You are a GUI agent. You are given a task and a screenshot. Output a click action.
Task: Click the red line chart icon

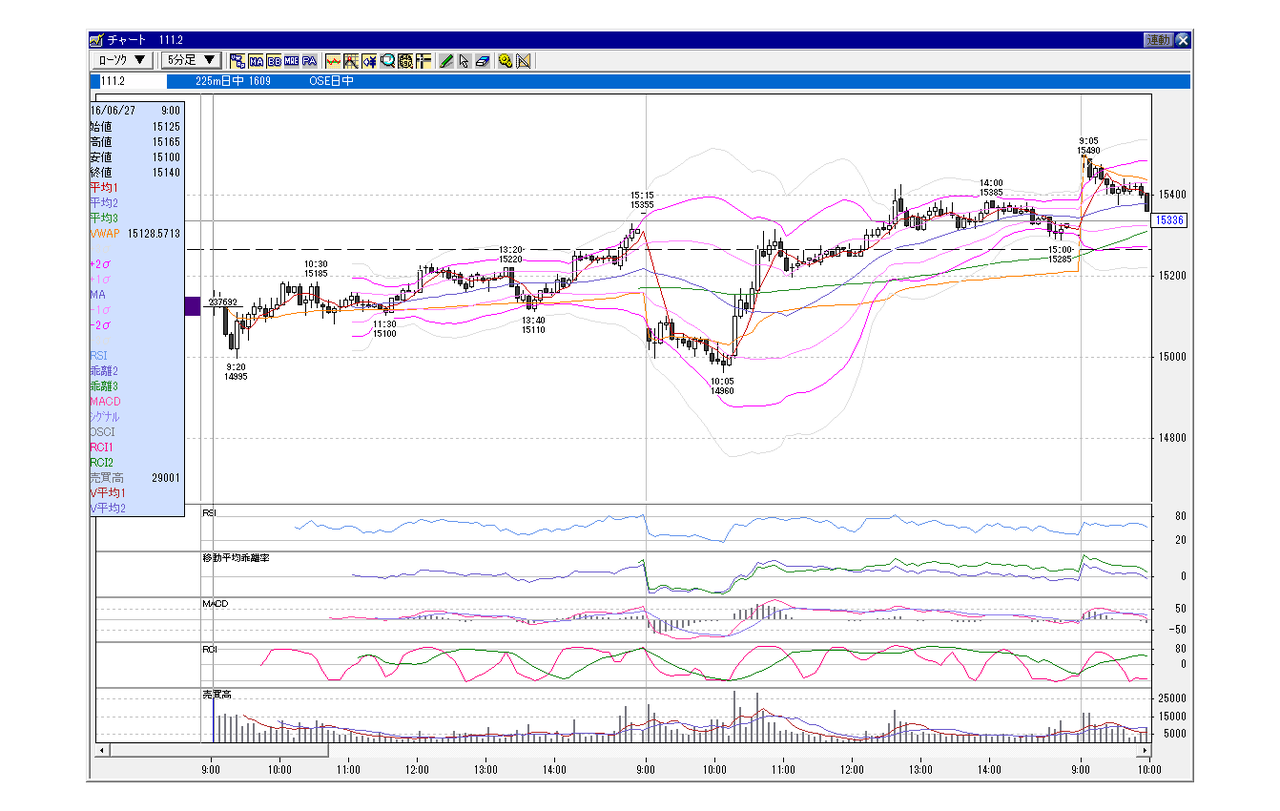[x=333, y=60]
